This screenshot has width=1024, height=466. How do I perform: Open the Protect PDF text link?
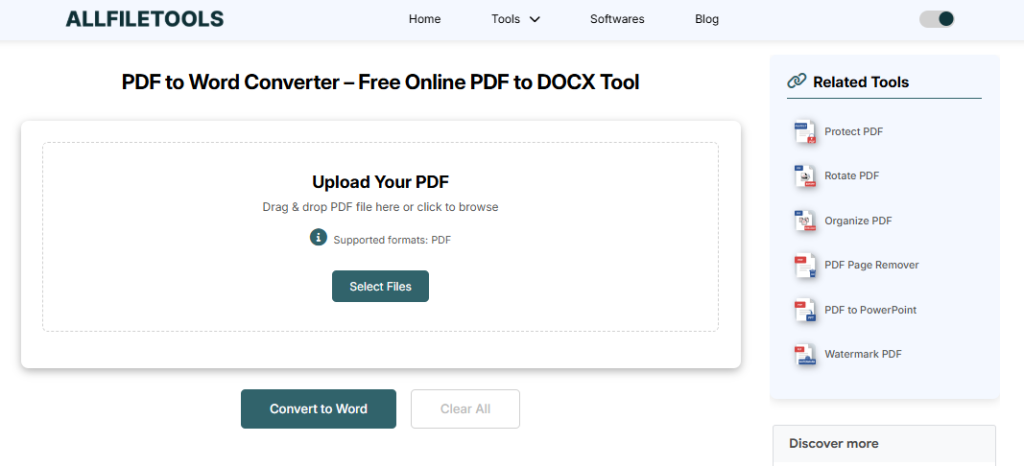pyautogui.click(x=853, y=132)
